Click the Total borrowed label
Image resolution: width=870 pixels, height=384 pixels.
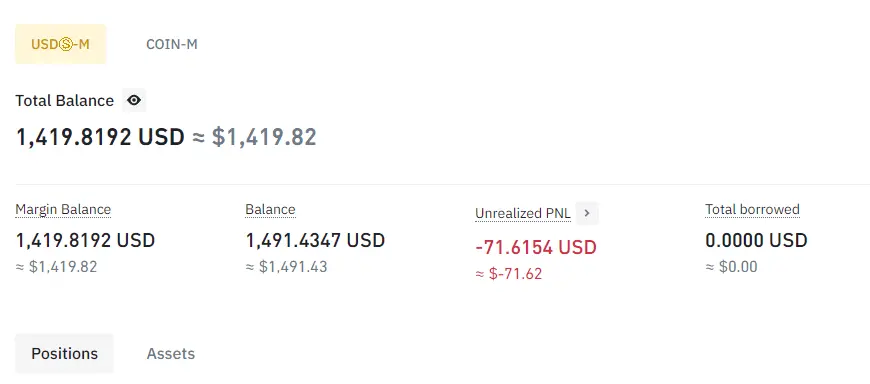(x=752, y=209)
